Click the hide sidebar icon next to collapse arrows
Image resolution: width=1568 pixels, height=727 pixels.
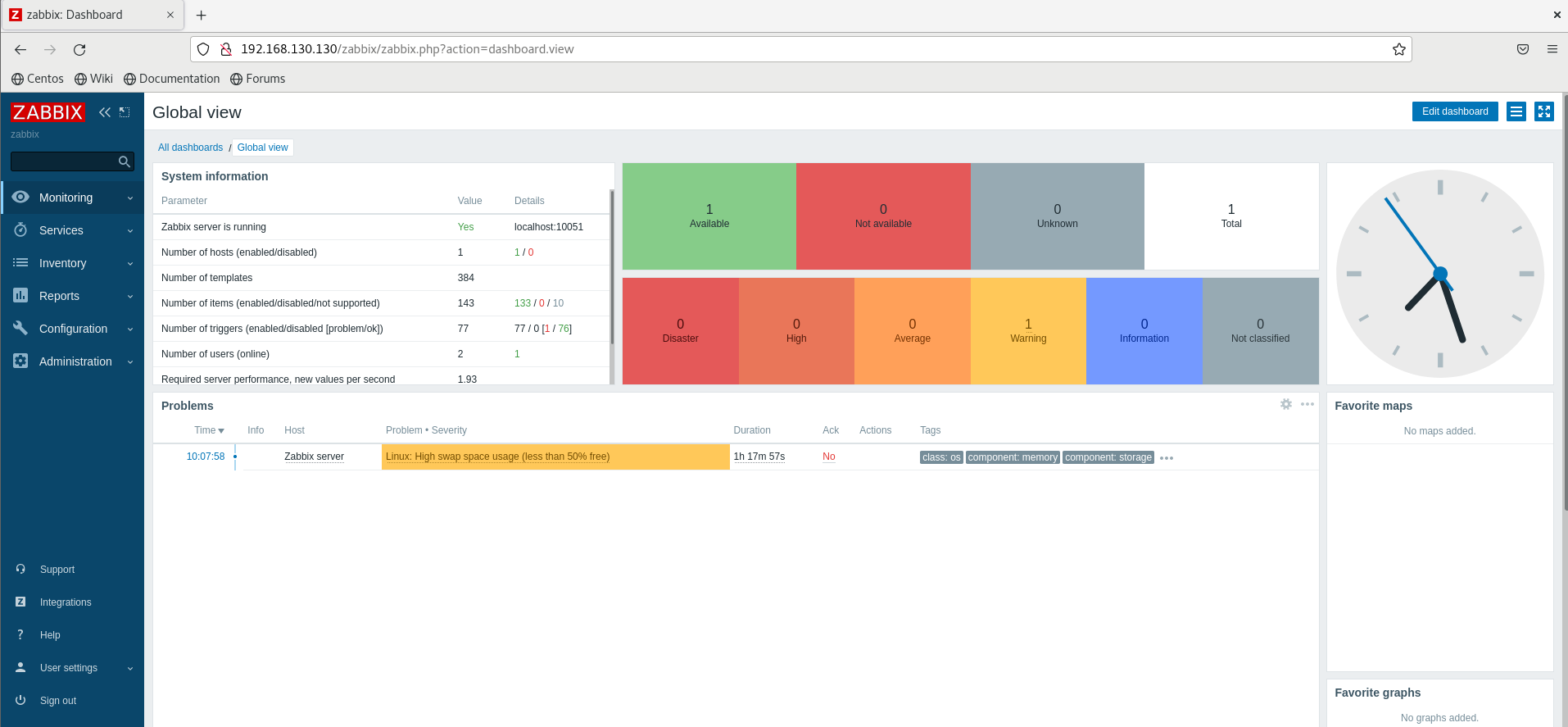point(125,112)
